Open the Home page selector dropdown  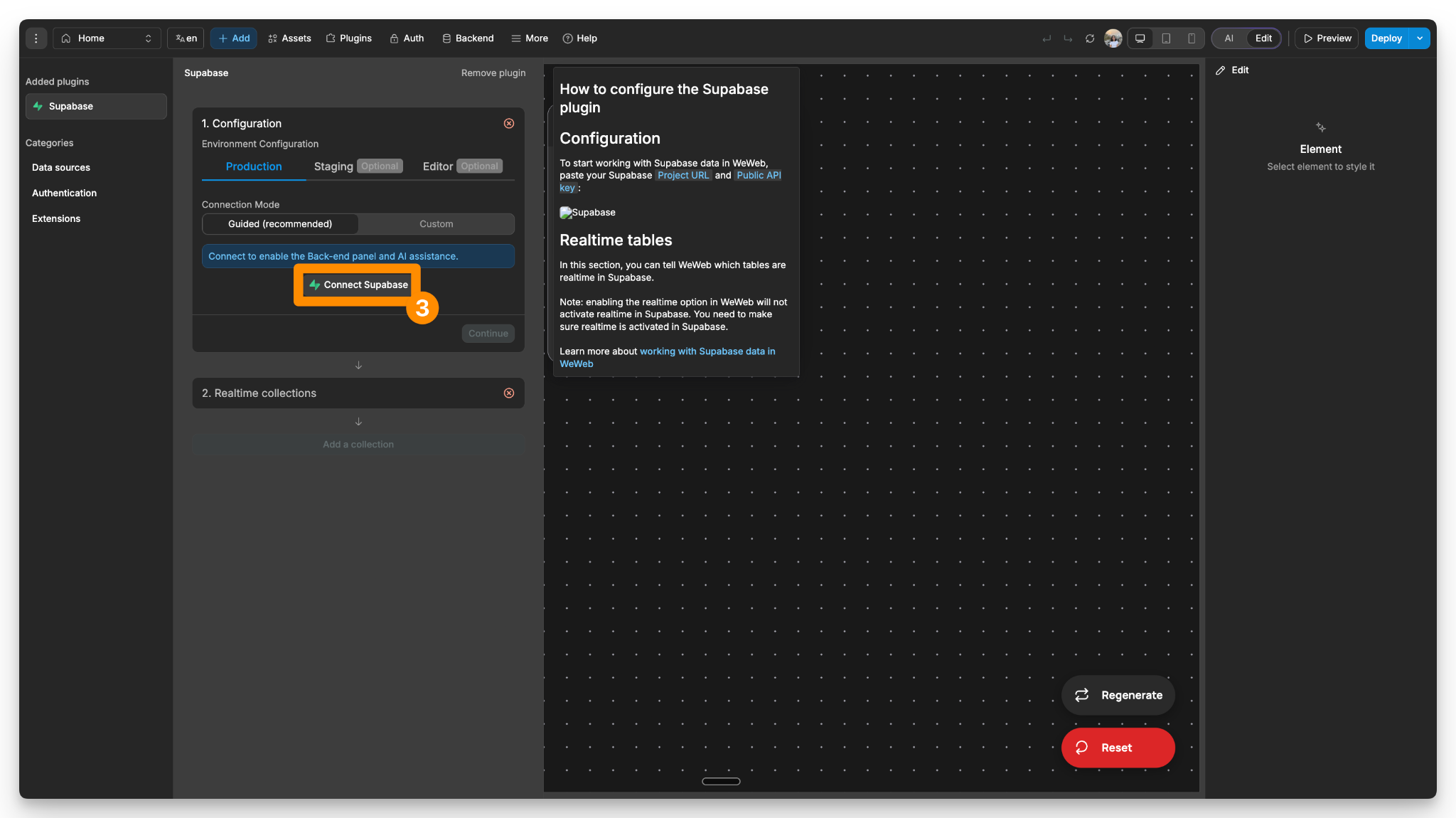[x=107, y=38]
